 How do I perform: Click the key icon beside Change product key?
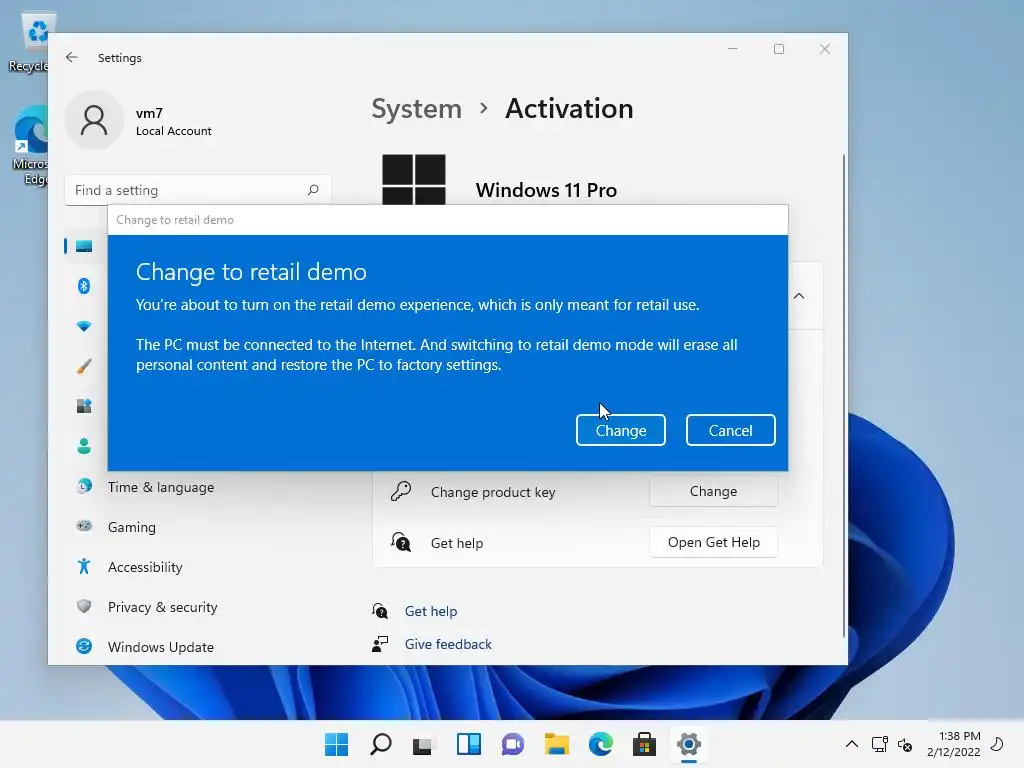(x=400, y=491)
